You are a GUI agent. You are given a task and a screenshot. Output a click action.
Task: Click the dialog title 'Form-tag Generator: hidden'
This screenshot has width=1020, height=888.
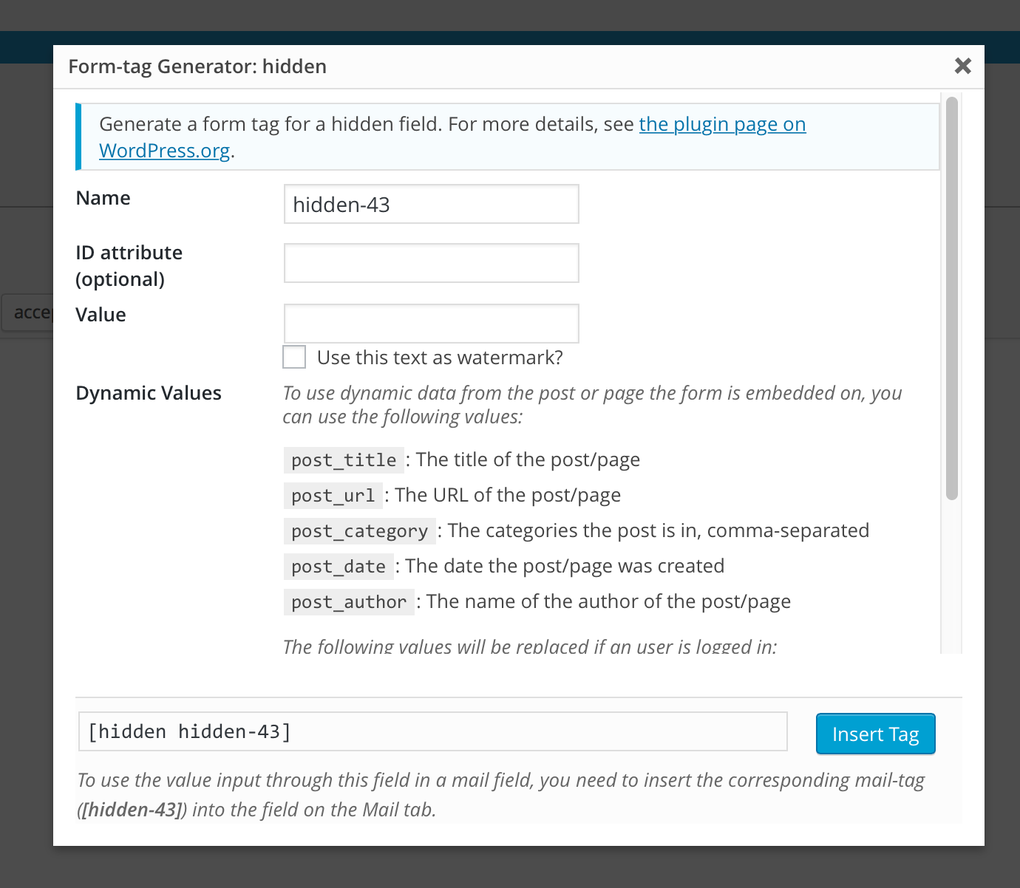pyautogui.click(x=197, y=66)
